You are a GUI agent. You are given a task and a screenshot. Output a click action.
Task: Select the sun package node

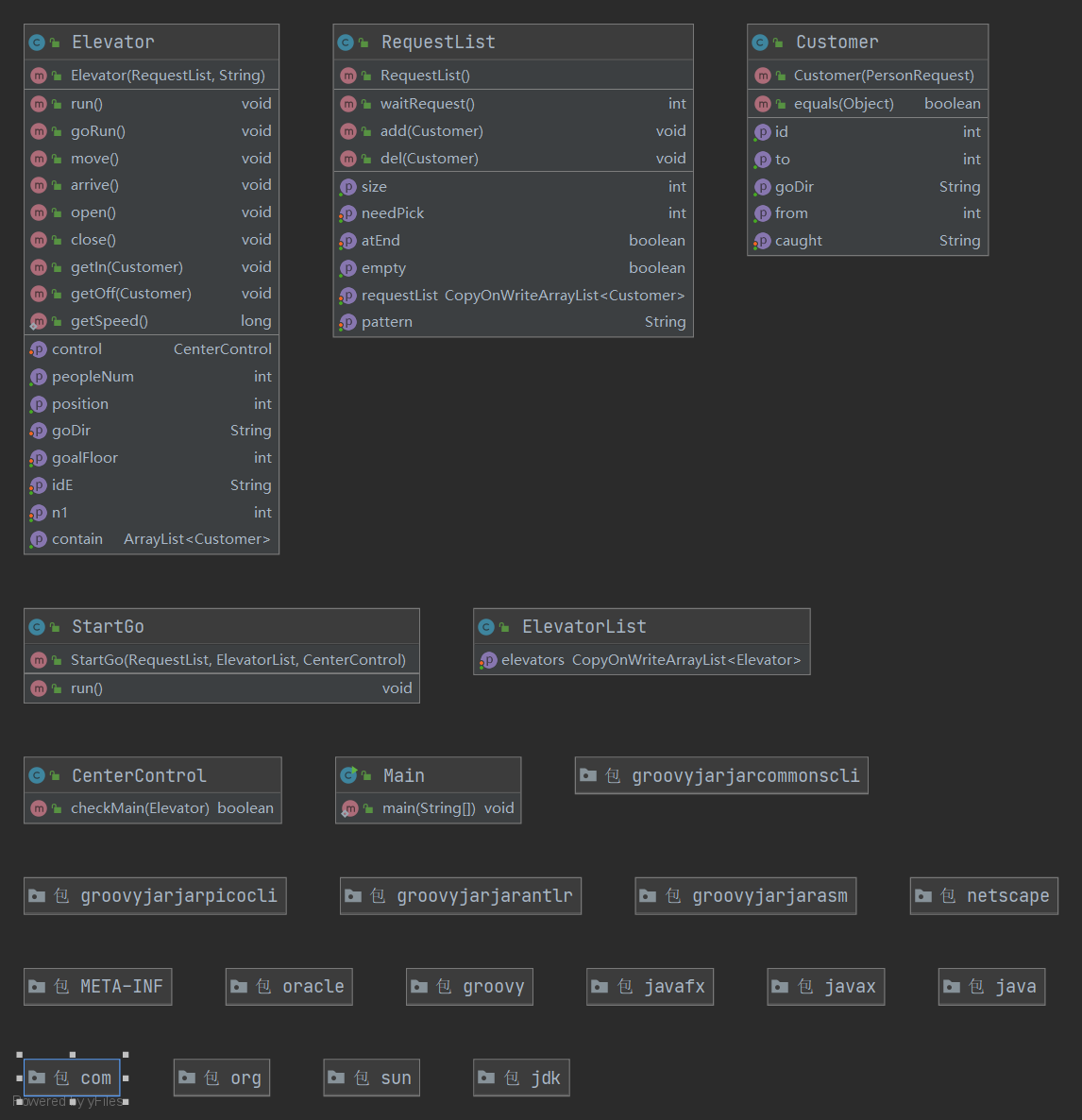click(x=371, y=1078)
